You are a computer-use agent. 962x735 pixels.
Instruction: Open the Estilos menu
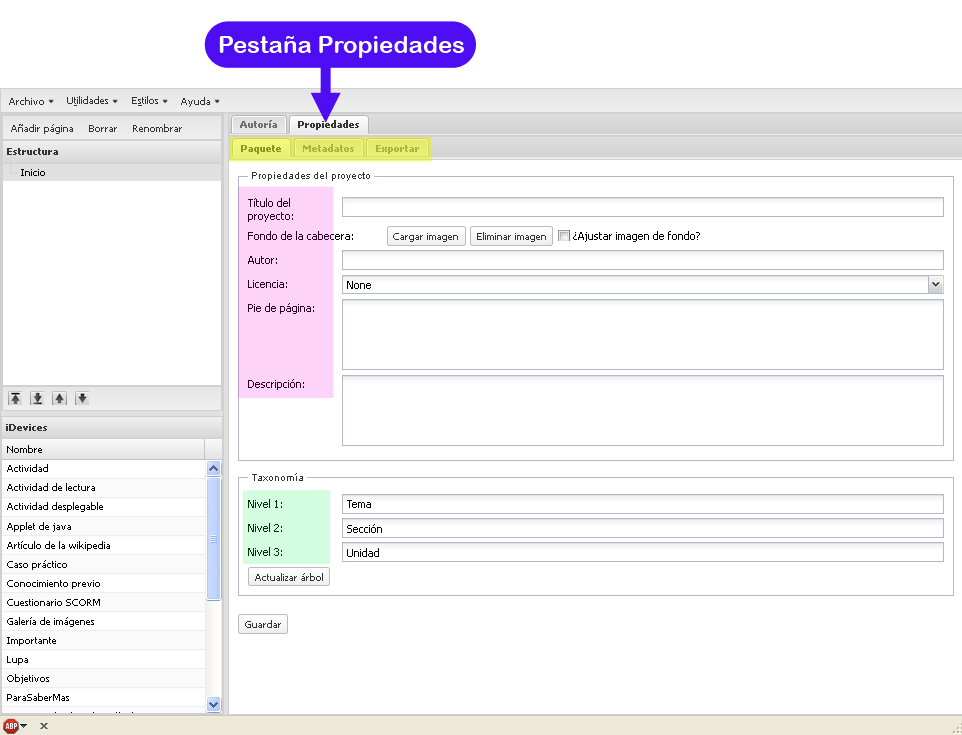(x=149, y=101)
